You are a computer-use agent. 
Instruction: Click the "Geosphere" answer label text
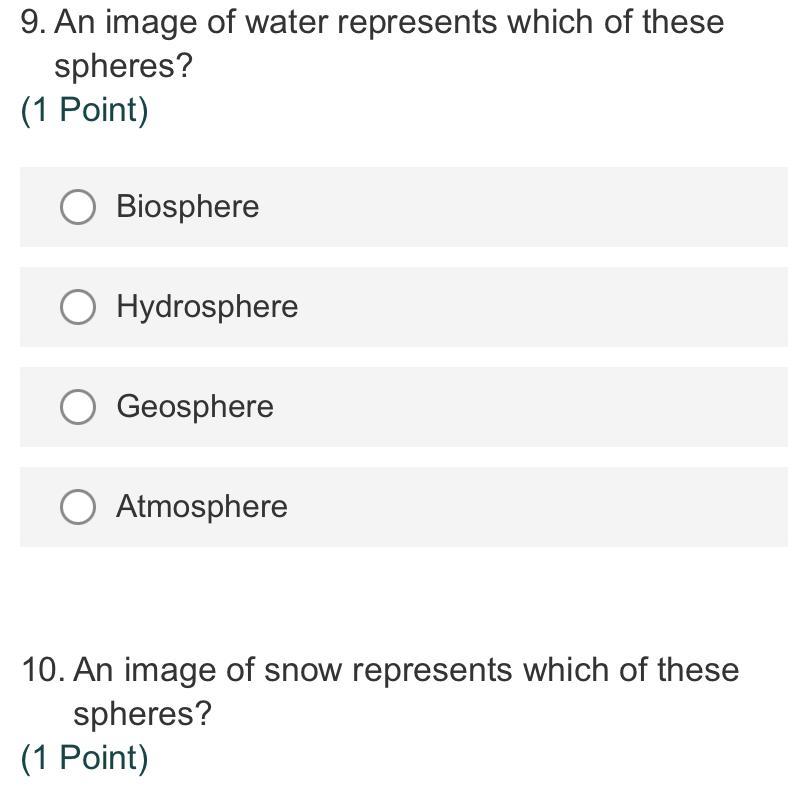point(195,407)
